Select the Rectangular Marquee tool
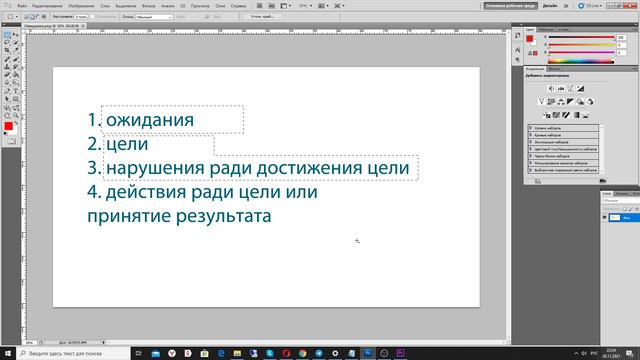The width and height of the screenshot is (640, 360). 7,36
